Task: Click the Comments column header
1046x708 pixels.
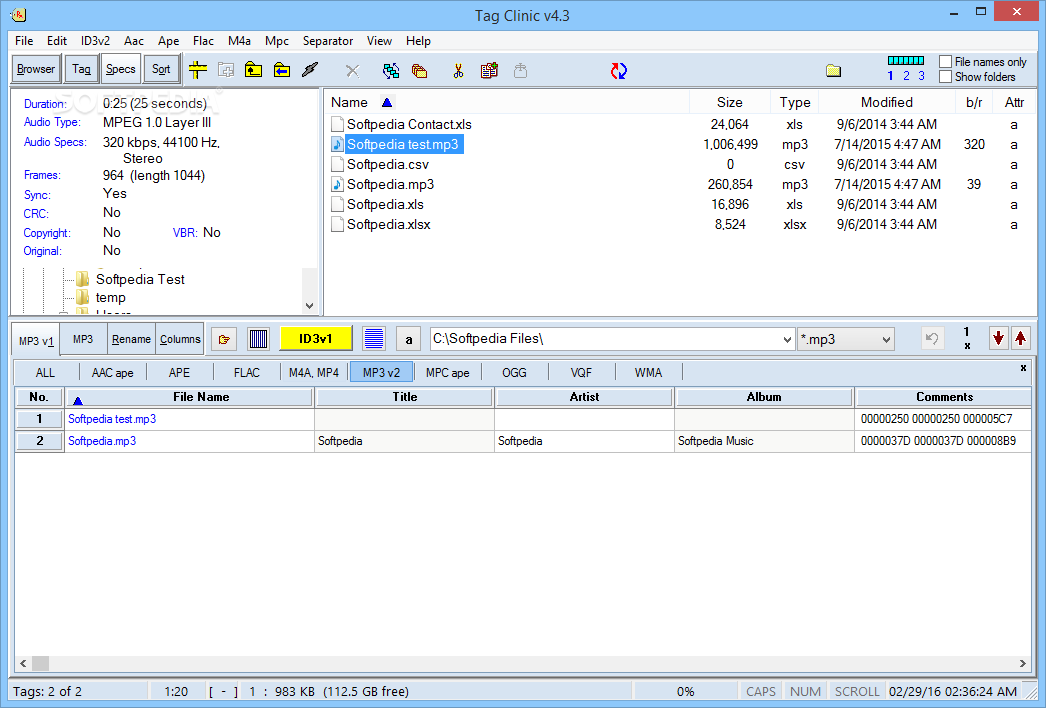Action: pyautogui.click(x=943, y=397)
